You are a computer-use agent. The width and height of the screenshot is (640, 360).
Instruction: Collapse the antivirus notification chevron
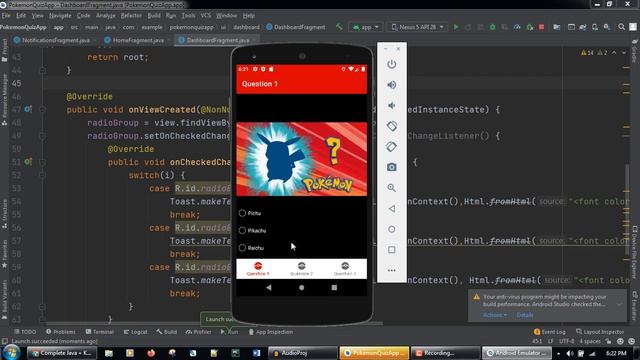click(x=620, y=304)
